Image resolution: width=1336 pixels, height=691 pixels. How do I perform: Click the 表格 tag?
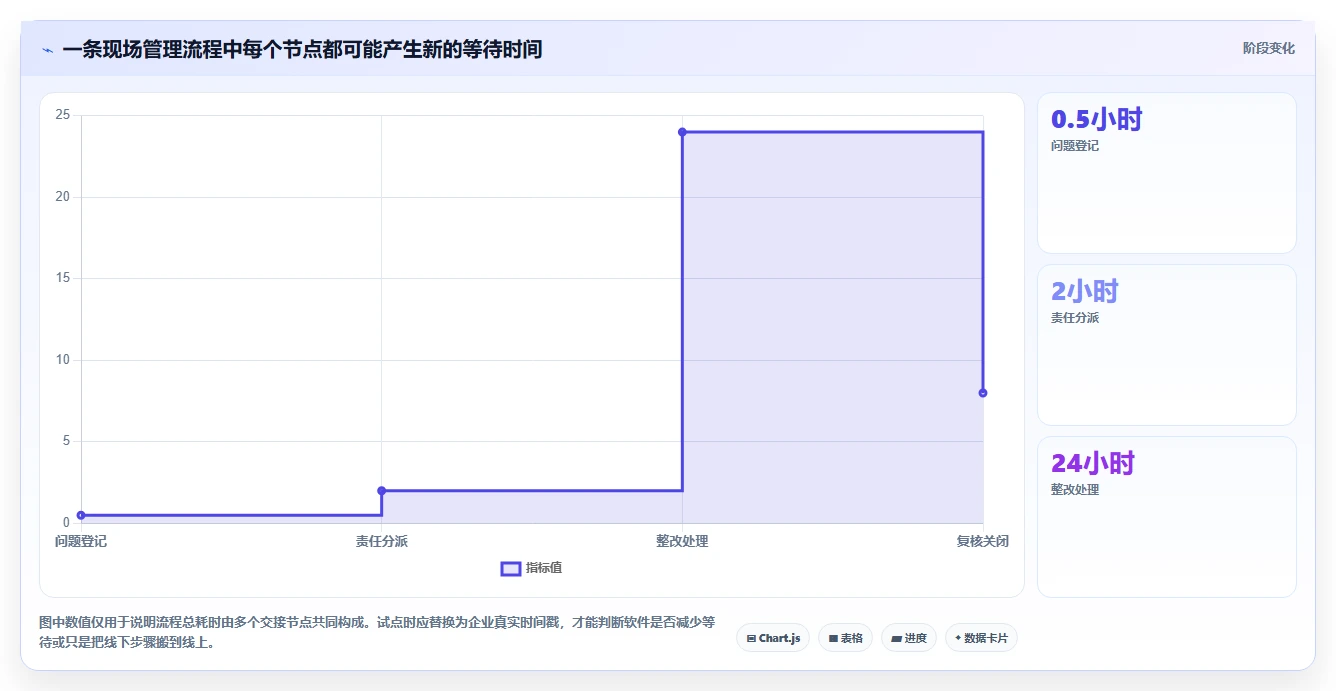[846, 638]
